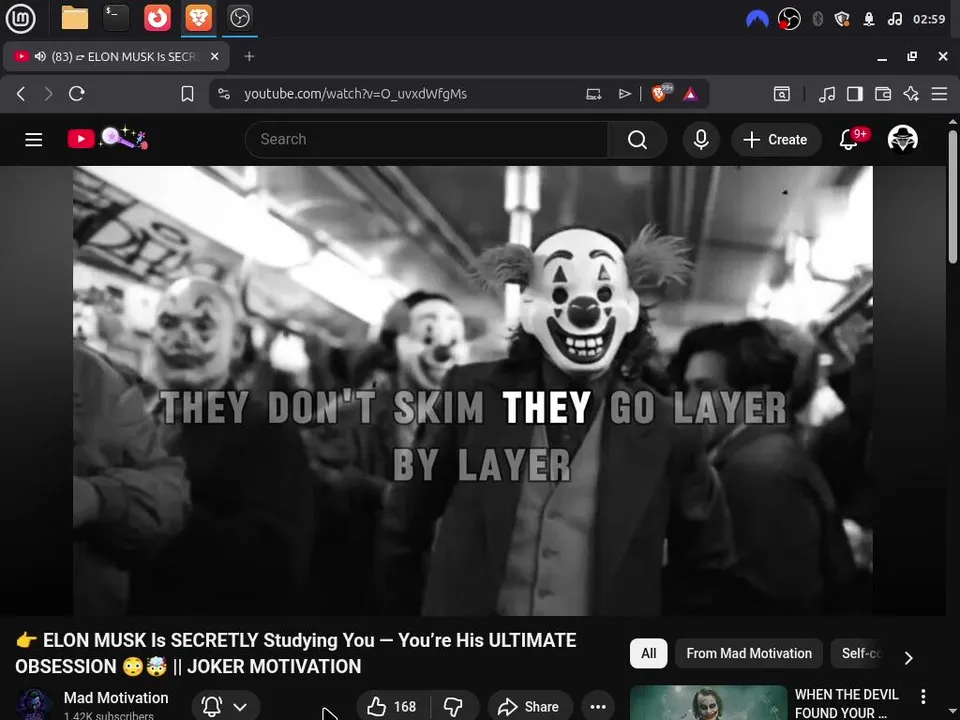Search with voice microphone button
Screen dimensions: 960x720
[x=701, y=140]
